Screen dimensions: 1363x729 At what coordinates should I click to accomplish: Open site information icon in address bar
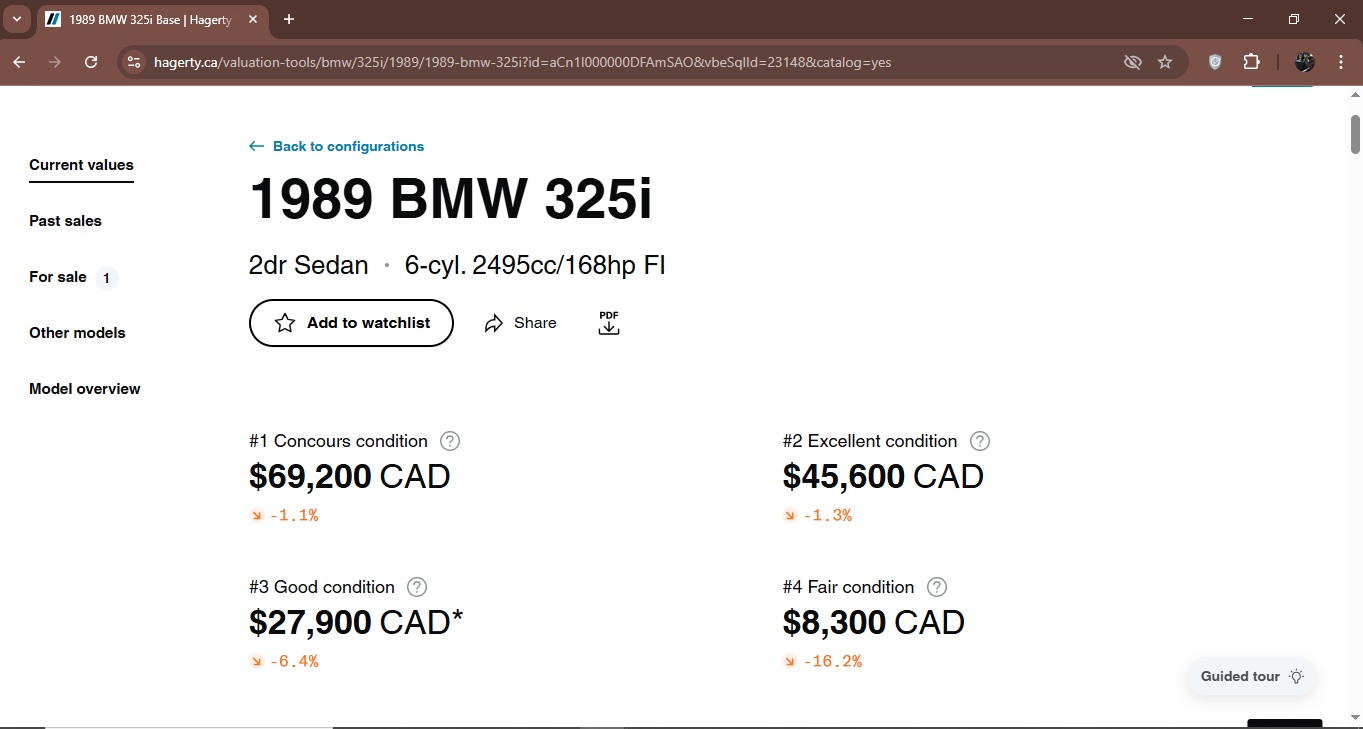tap(133, 62)
